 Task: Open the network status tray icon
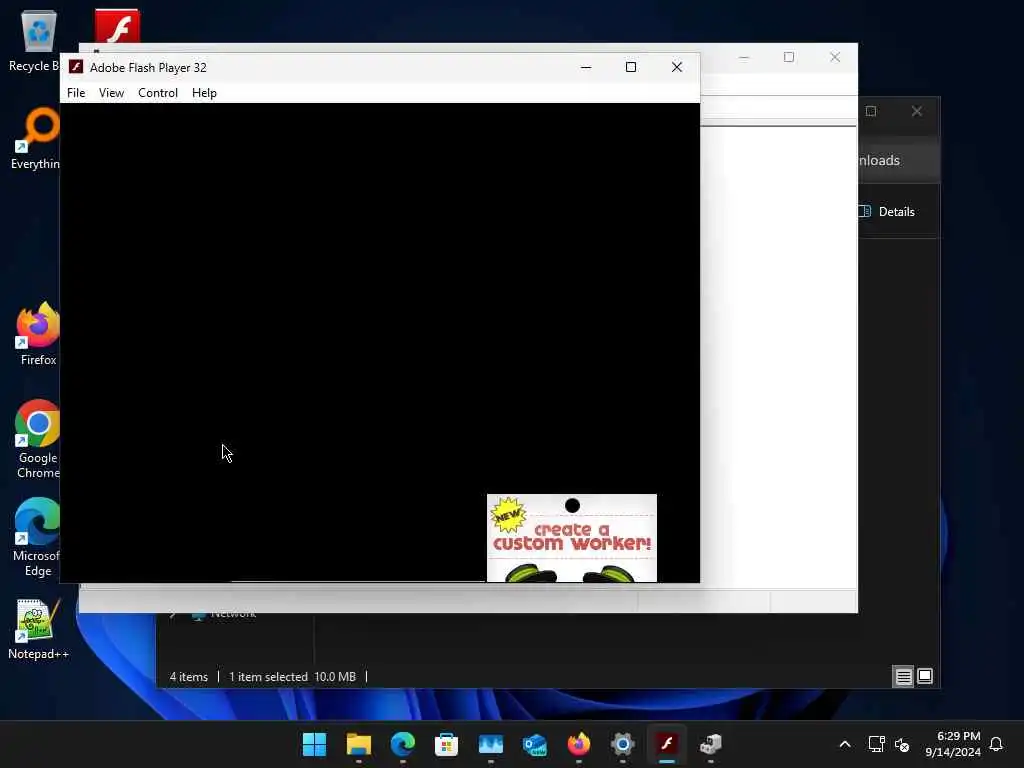point(876,744)
